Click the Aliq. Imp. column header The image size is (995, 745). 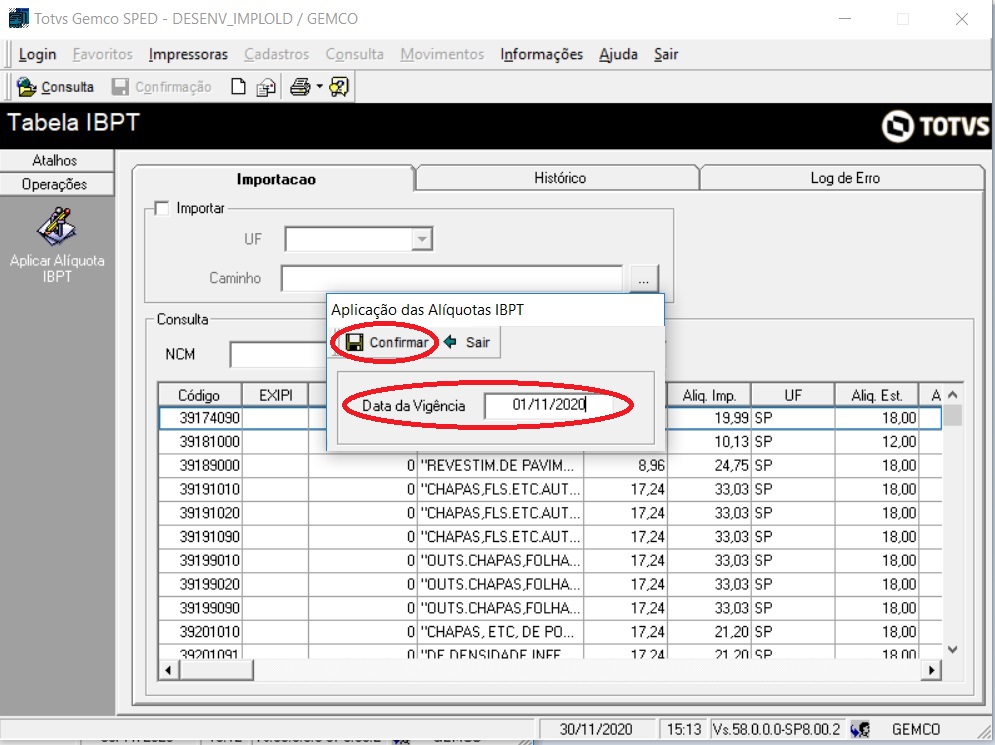(709, 395)
